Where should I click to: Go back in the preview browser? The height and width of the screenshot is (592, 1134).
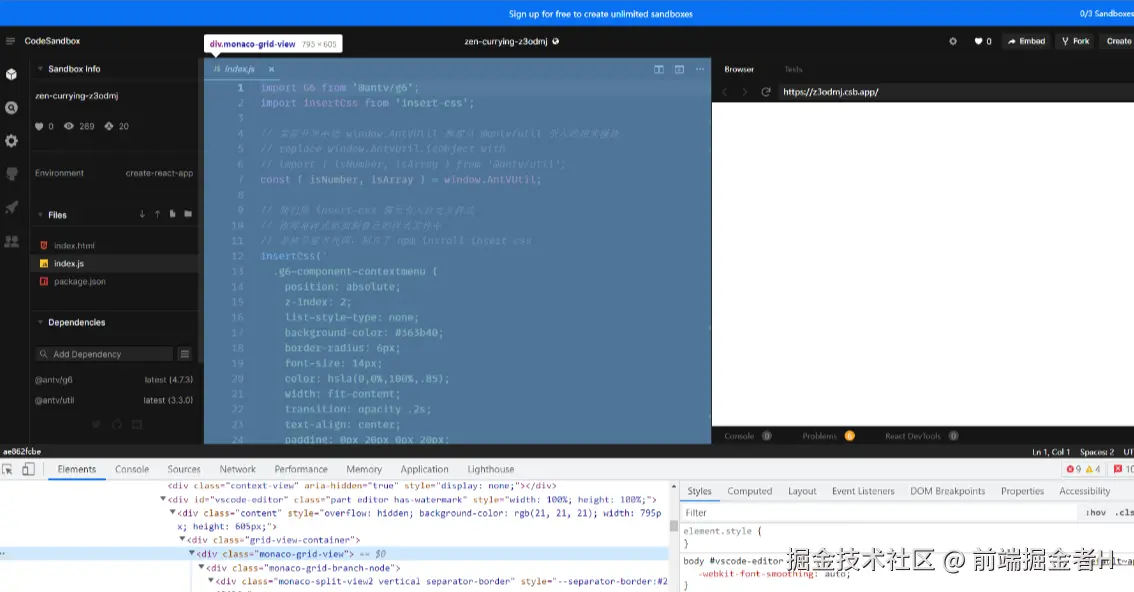click(x=725, y=92)
